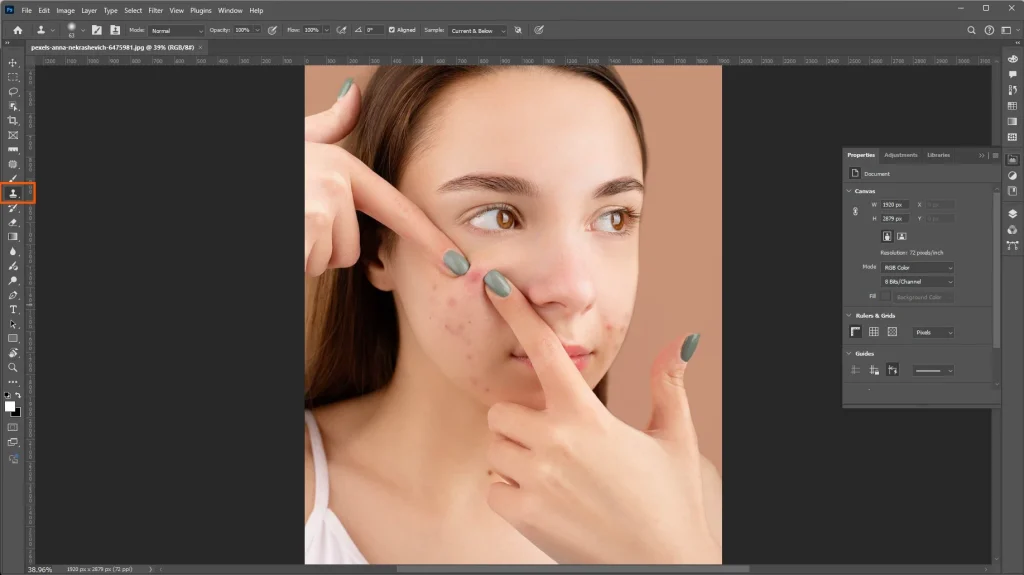Select the Gradient tool
1024x575 pixels.
(x=12, y=237)
